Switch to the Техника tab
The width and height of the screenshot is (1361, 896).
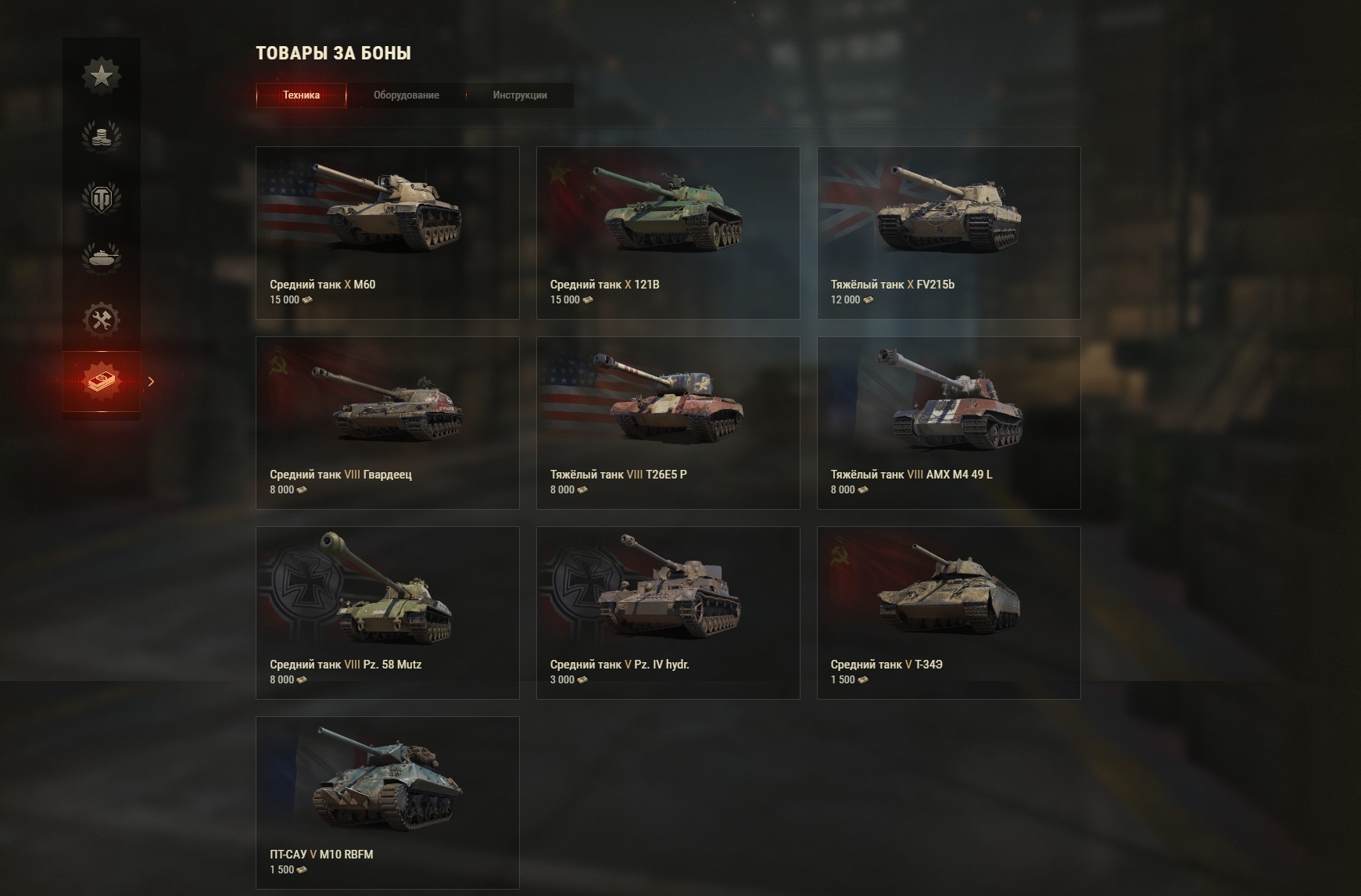301,95
